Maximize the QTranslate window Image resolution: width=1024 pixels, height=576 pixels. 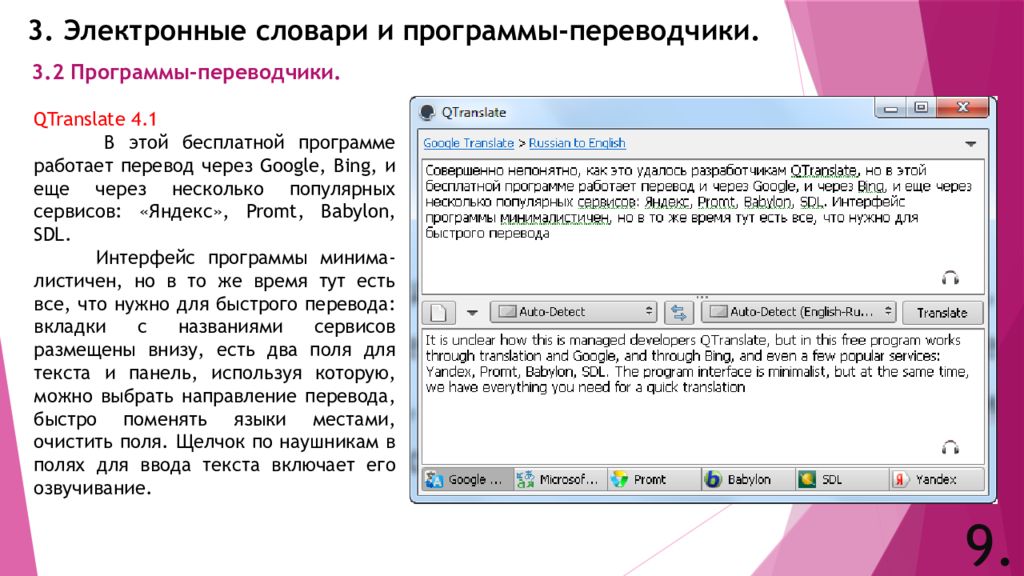[921, 108]
